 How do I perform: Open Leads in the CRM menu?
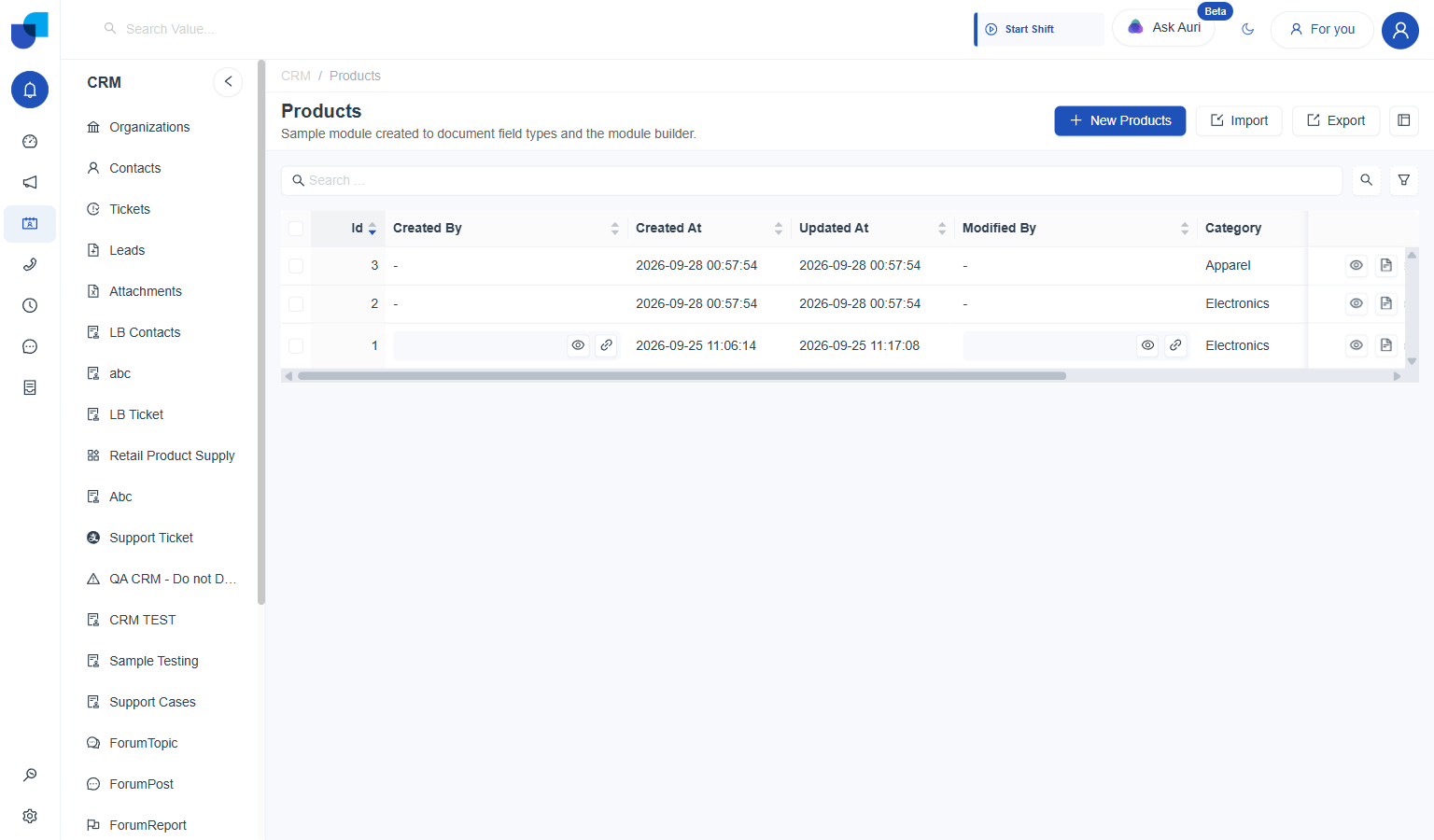pyautogui.click(x=127, y=250)
